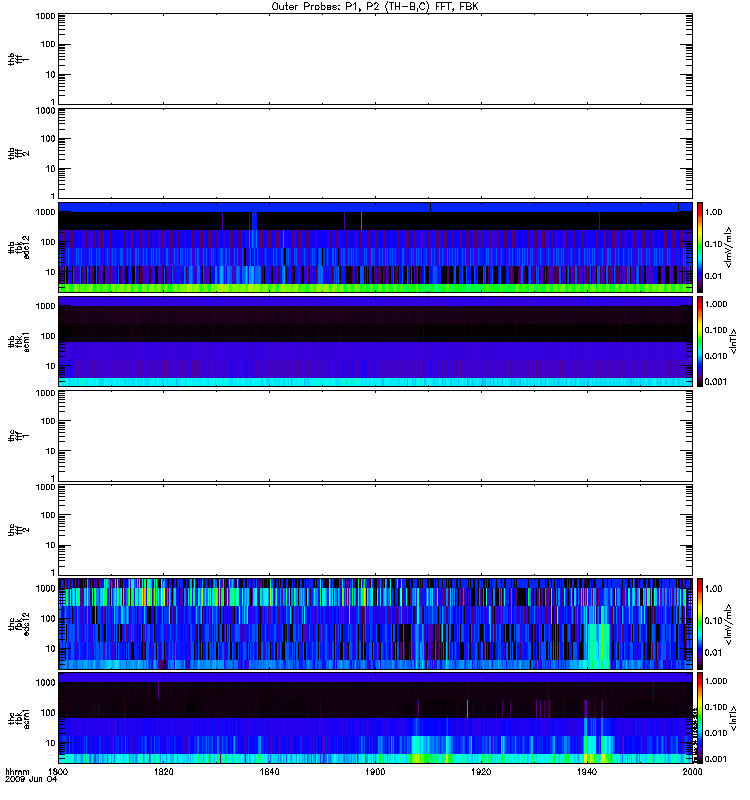Click the 1800 time axis label

tap(58, 772)
